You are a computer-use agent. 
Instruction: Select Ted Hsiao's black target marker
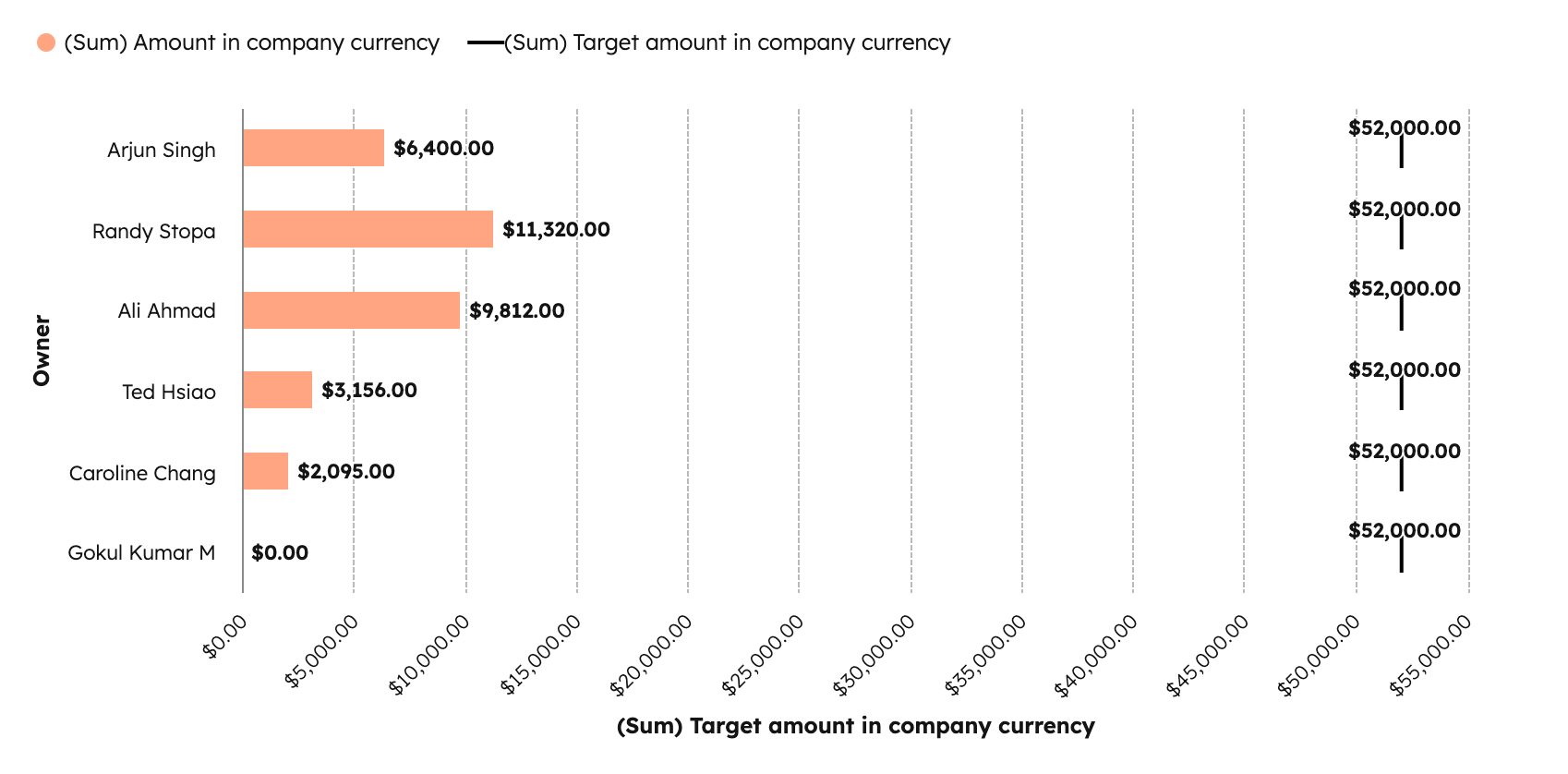pos(1401,393)
